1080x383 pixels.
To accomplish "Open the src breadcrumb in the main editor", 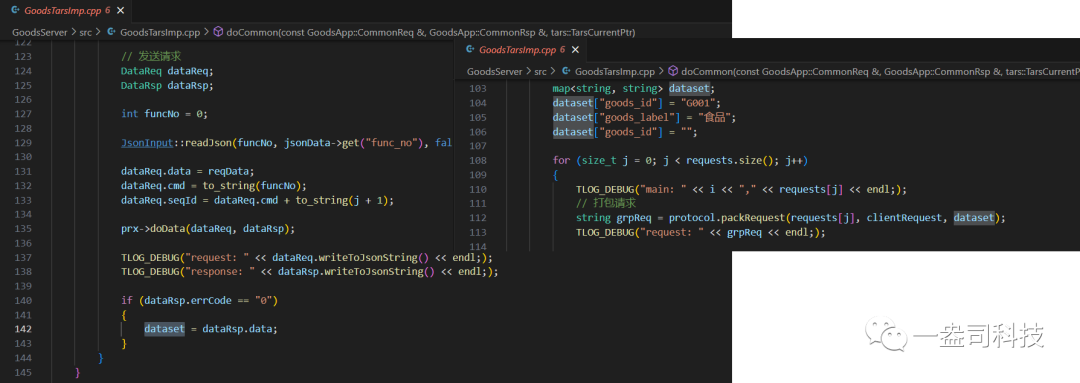I will click(85, 32).
